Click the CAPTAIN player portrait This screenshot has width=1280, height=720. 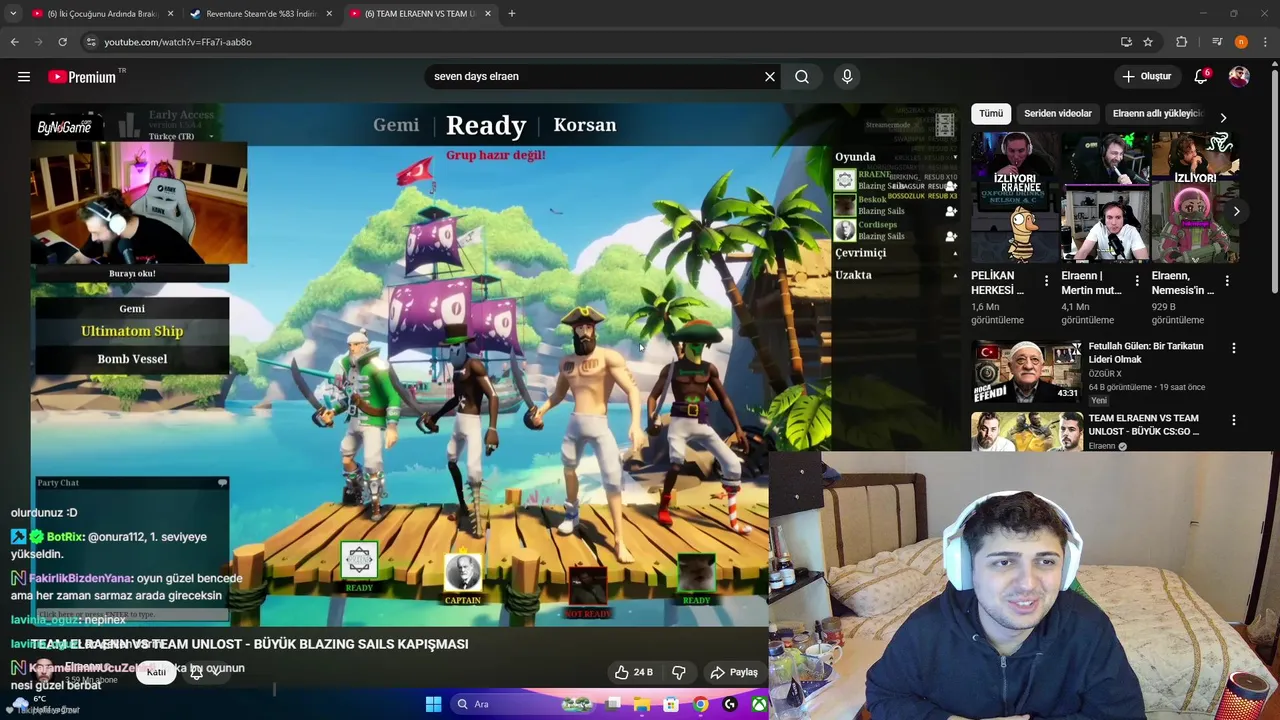462,572
